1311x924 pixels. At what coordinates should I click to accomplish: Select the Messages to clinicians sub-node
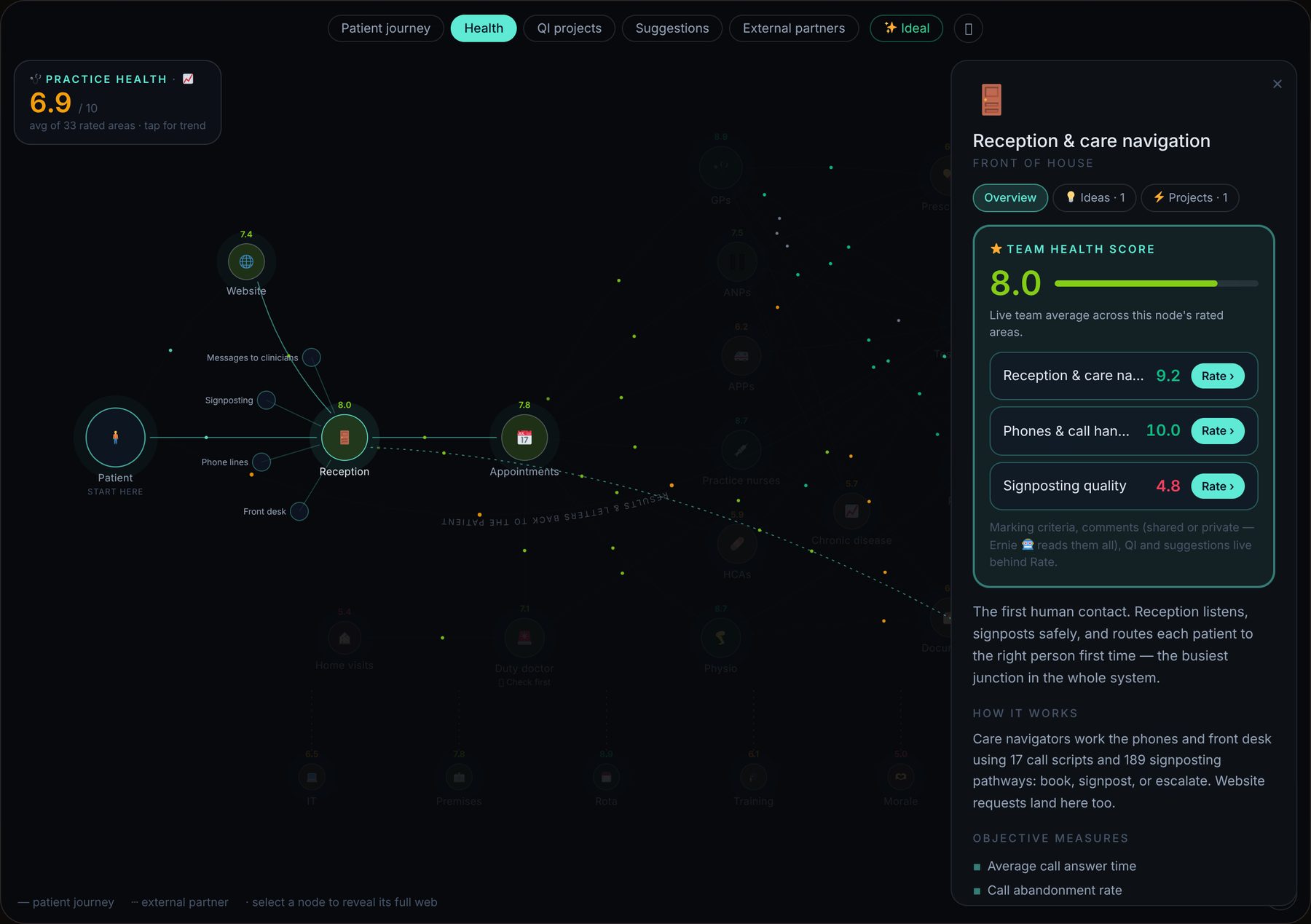(x=312, y=358)
